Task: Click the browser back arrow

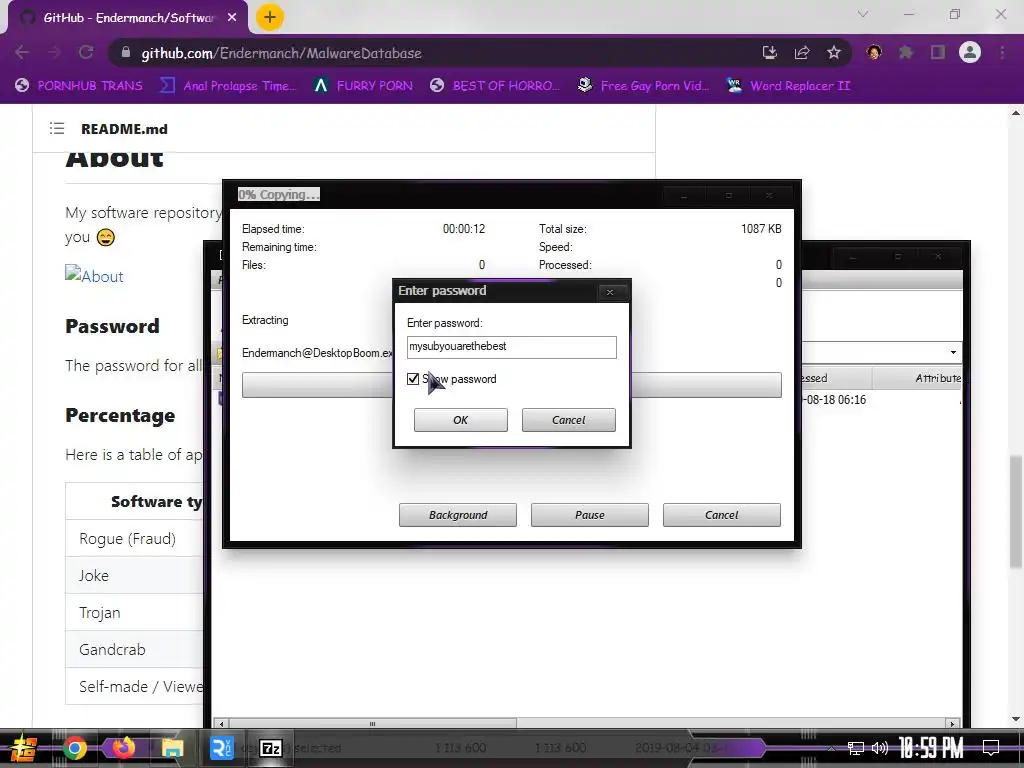Action: point(22,52)
